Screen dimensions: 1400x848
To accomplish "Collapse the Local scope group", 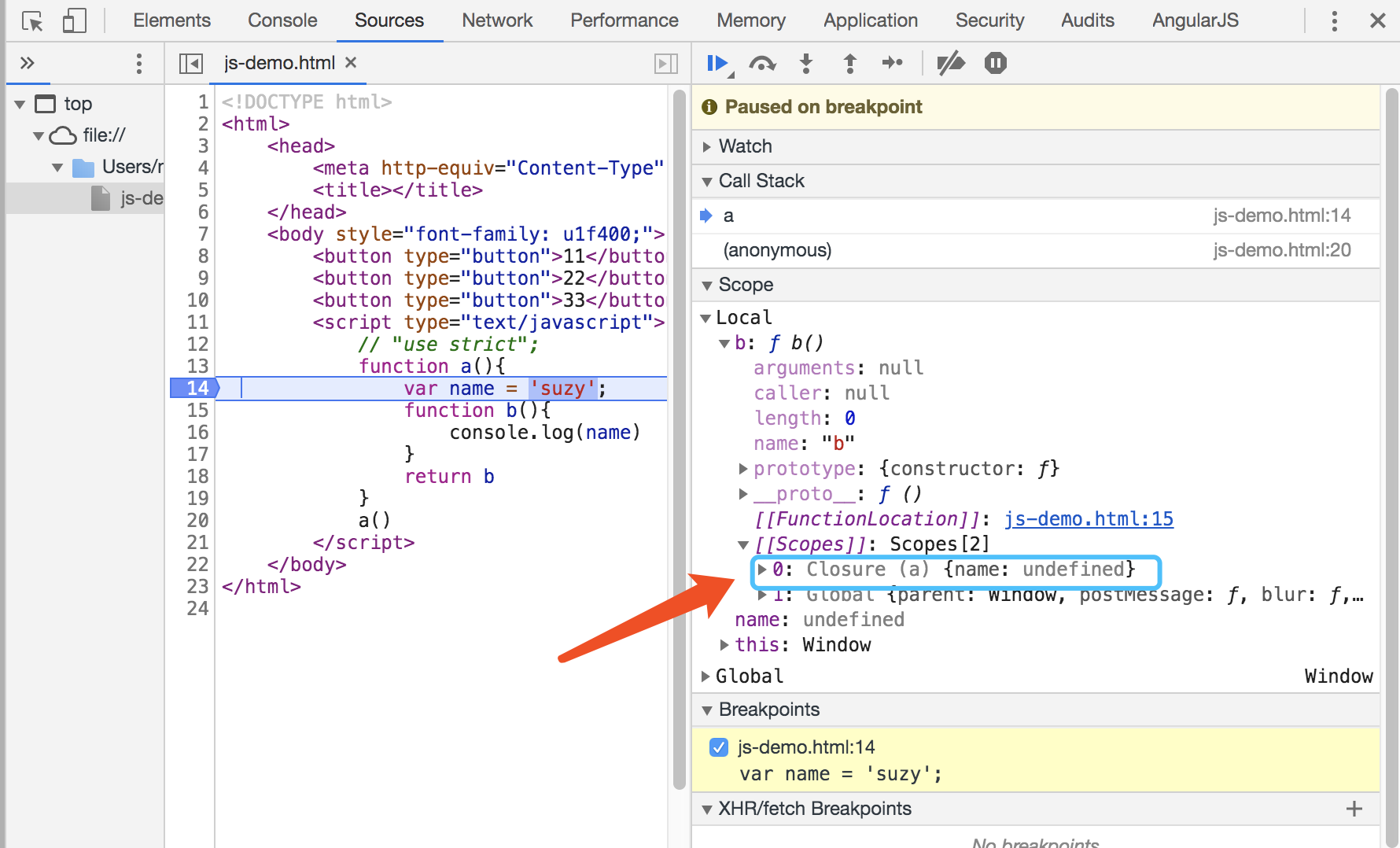I will 706,318.
